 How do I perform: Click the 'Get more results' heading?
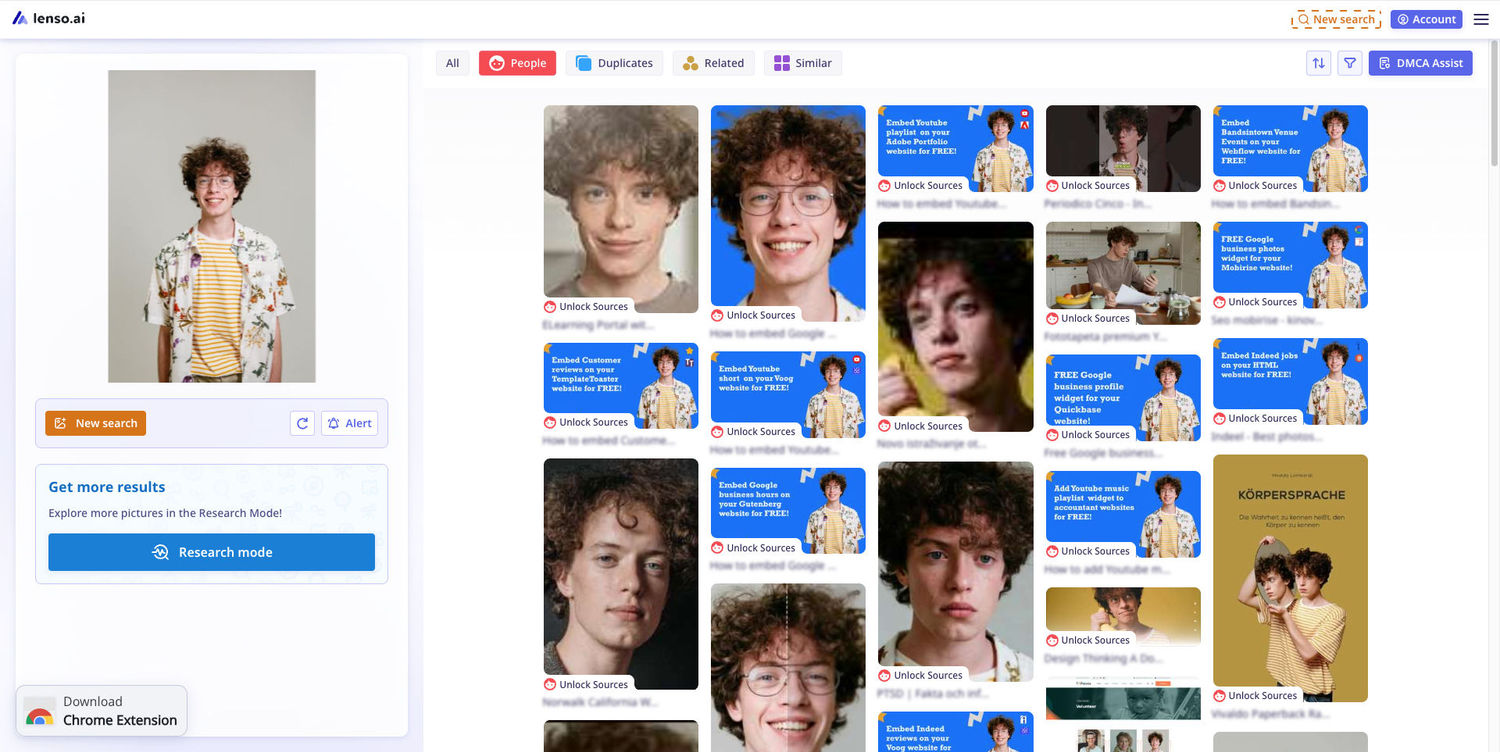(107, 487)
